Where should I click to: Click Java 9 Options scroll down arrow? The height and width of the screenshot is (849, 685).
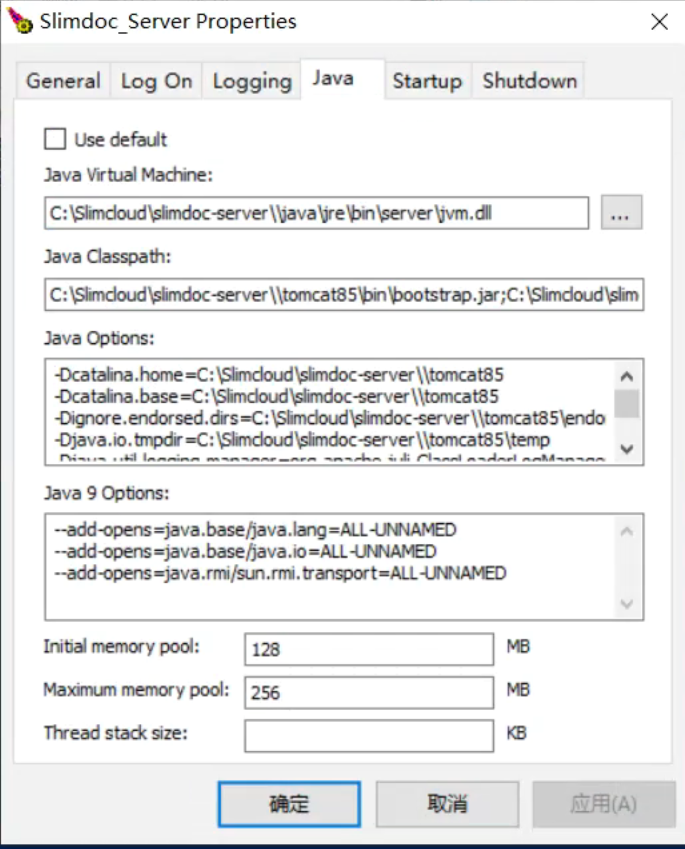click(627, 603)
